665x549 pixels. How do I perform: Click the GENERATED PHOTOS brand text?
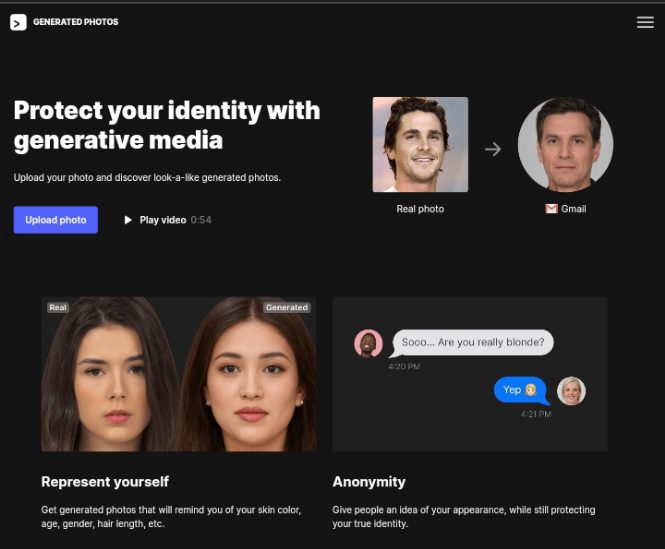pos(76,22)
